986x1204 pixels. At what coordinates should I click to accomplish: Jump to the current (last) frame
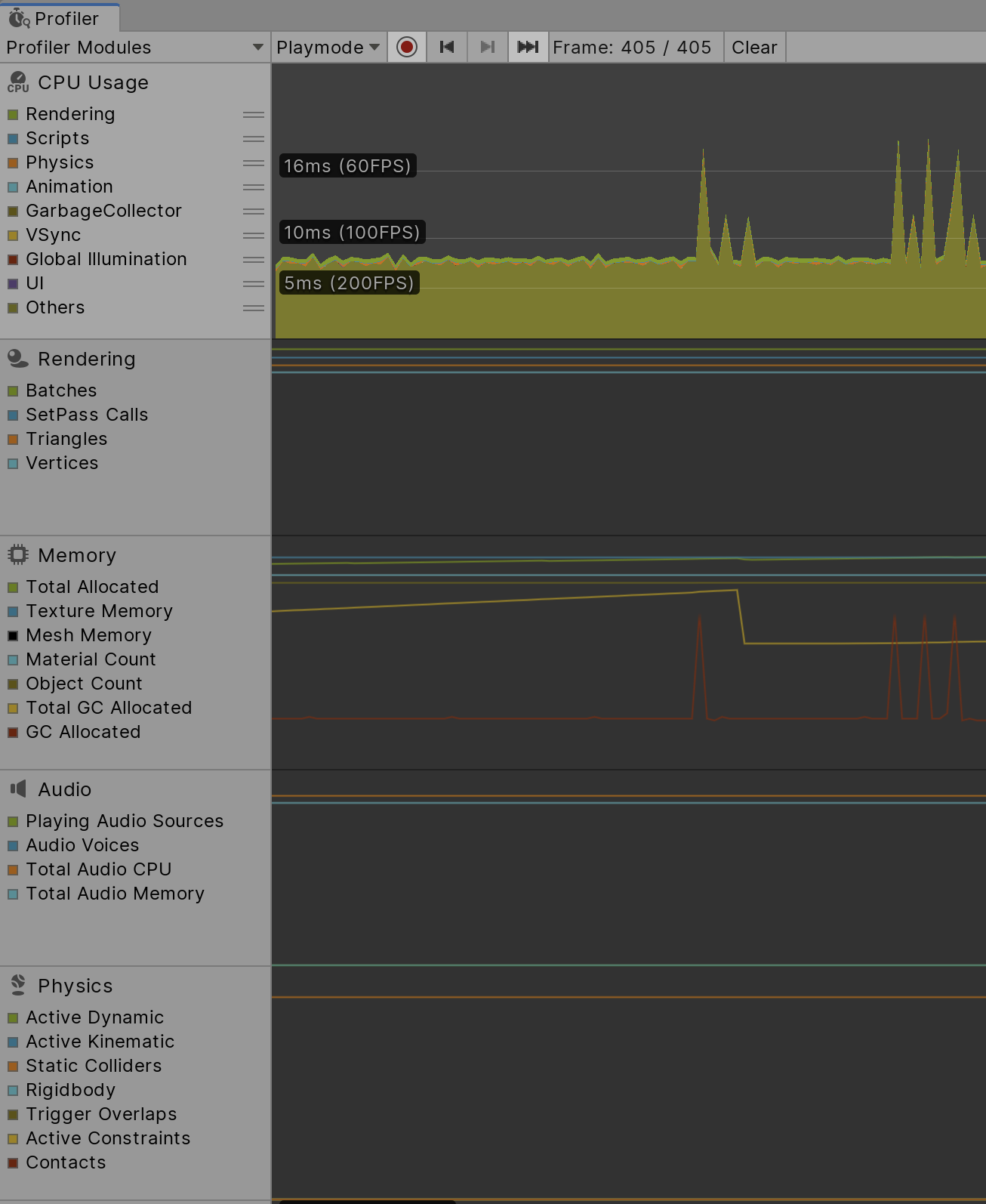pos(528,47)
